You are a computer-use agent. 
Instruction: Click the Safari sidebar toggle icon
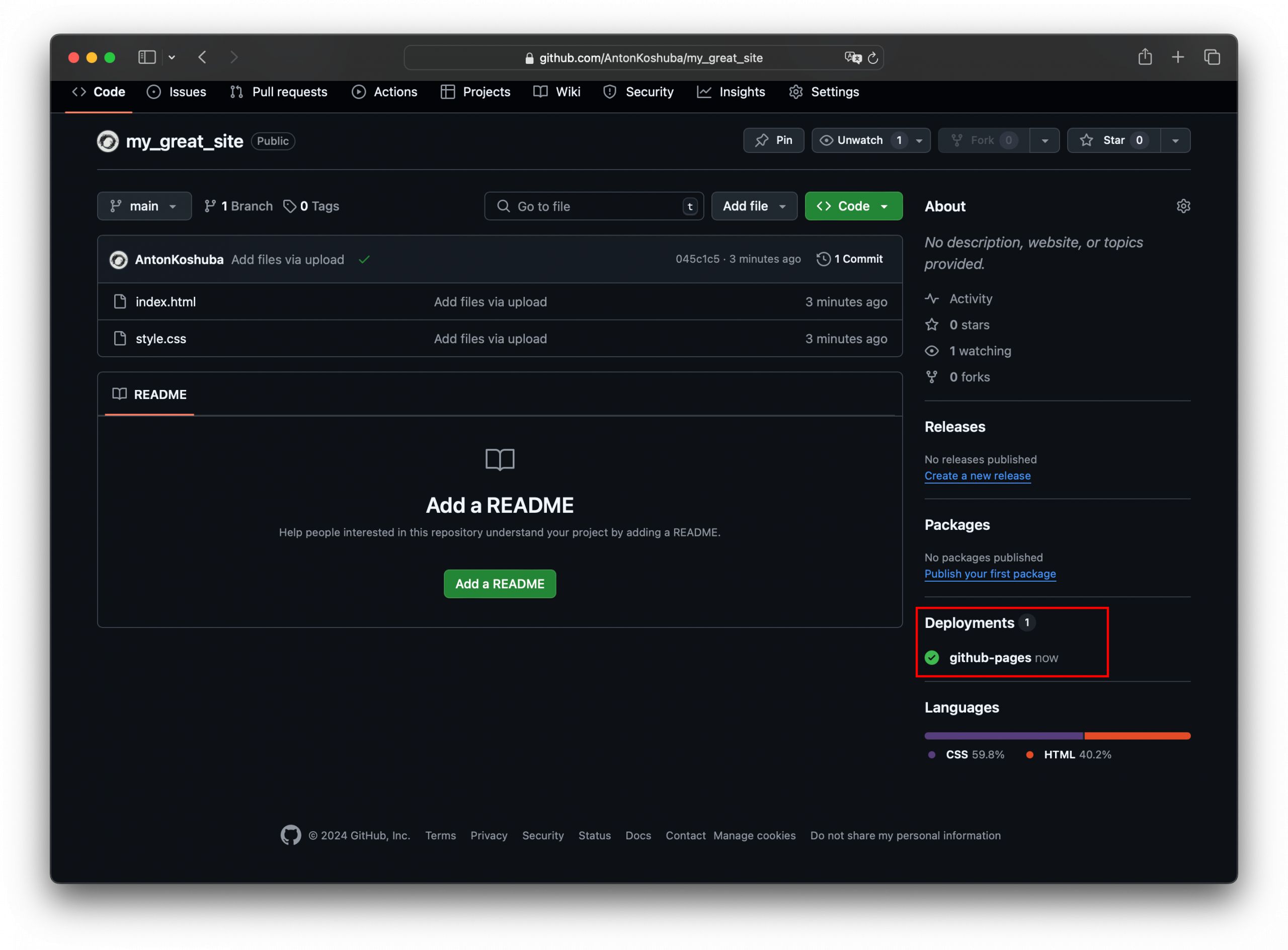point(146,57)
